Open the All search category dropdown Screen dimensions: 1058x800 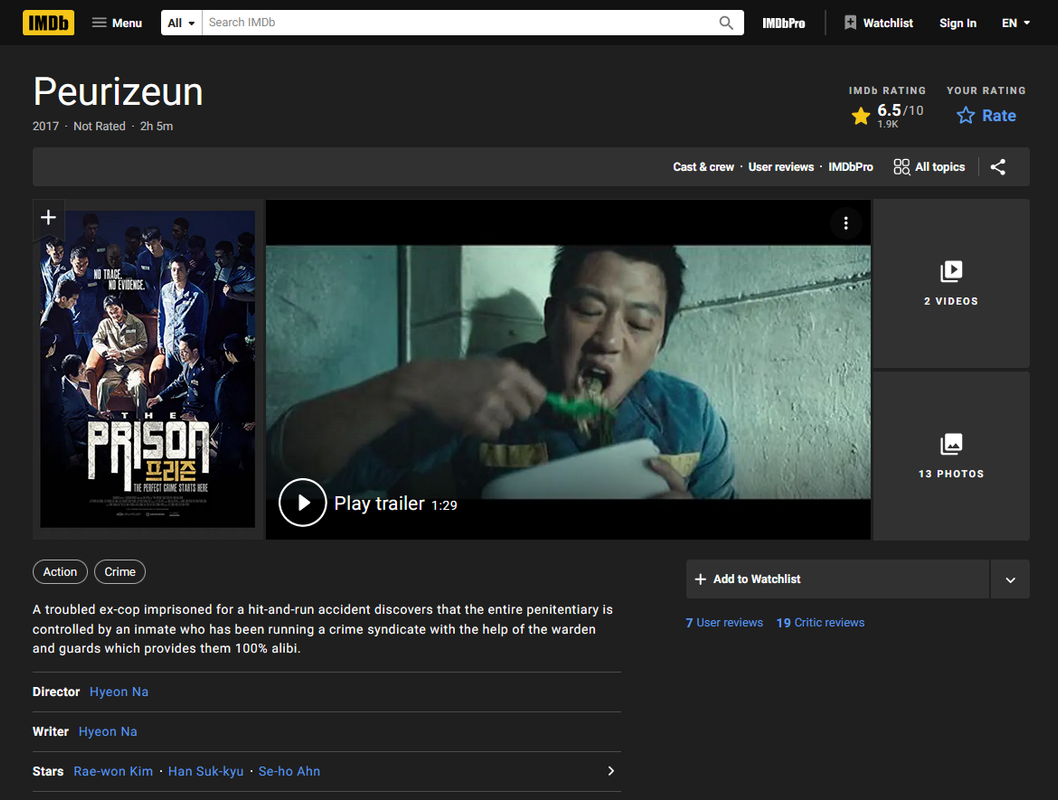click(x=182, y=23)
